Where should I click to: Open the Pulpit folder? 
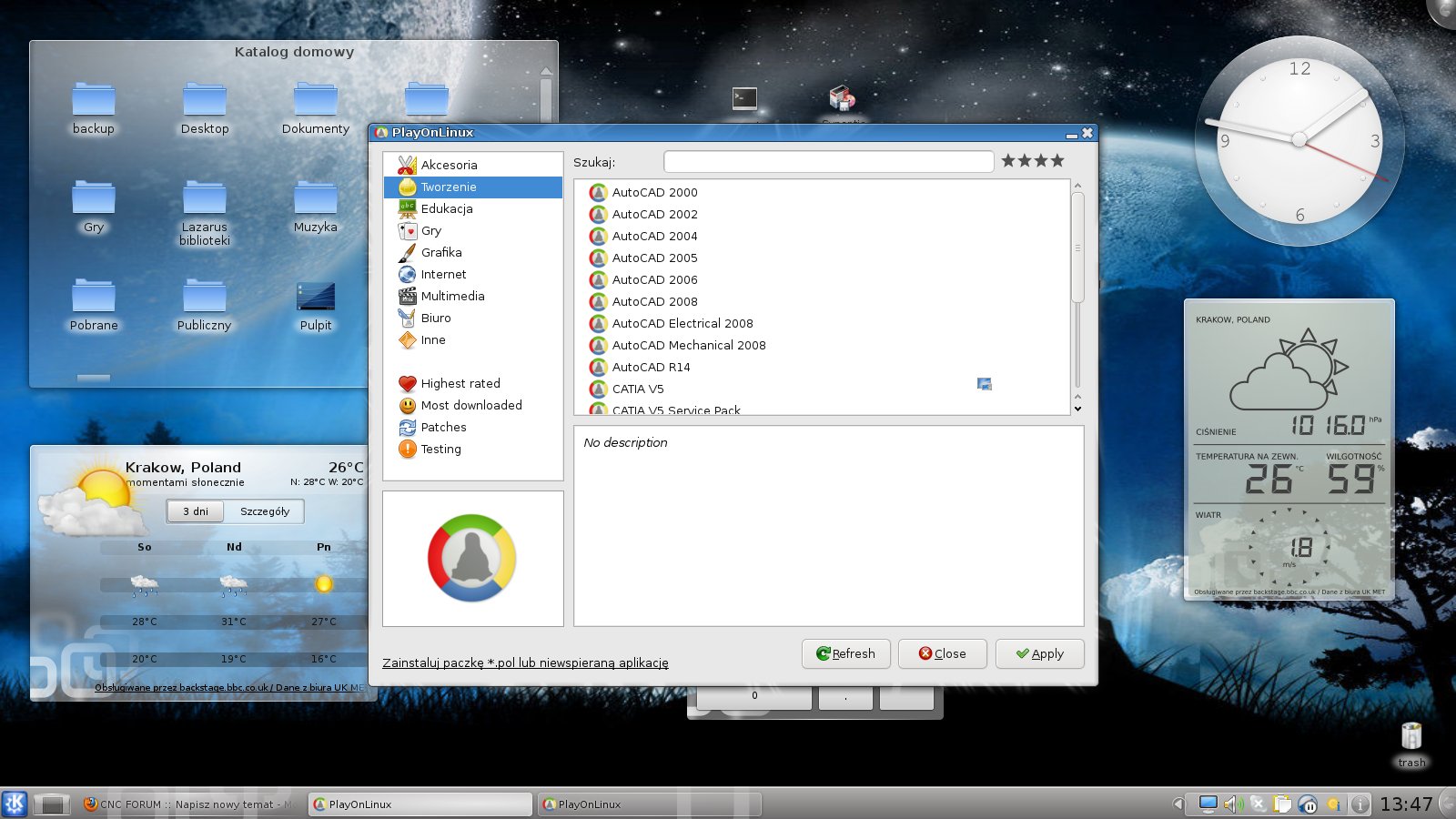316,306
